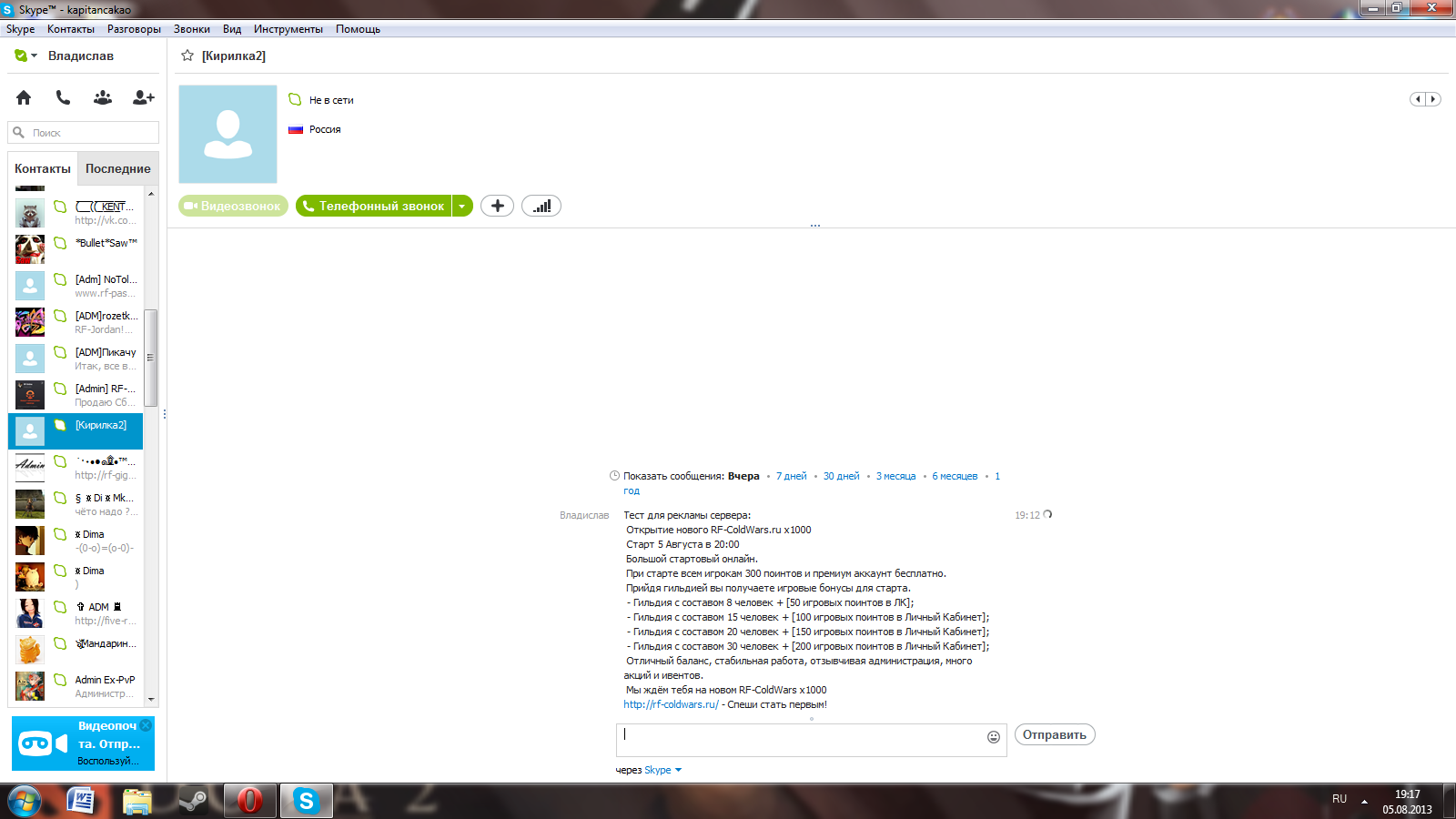The image size is (1456, 819).
Task: Send the message with Отправить button
Action: point(1055,734)
